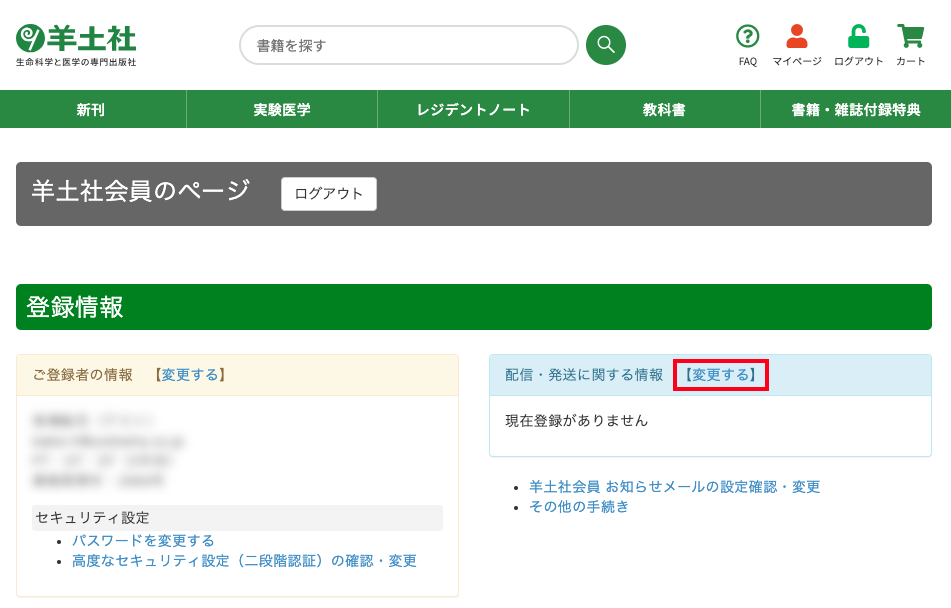The height and width of the screenshot is (608, 951).
Task: Click the Yodosha logo
Action: [x=76, y=44]
